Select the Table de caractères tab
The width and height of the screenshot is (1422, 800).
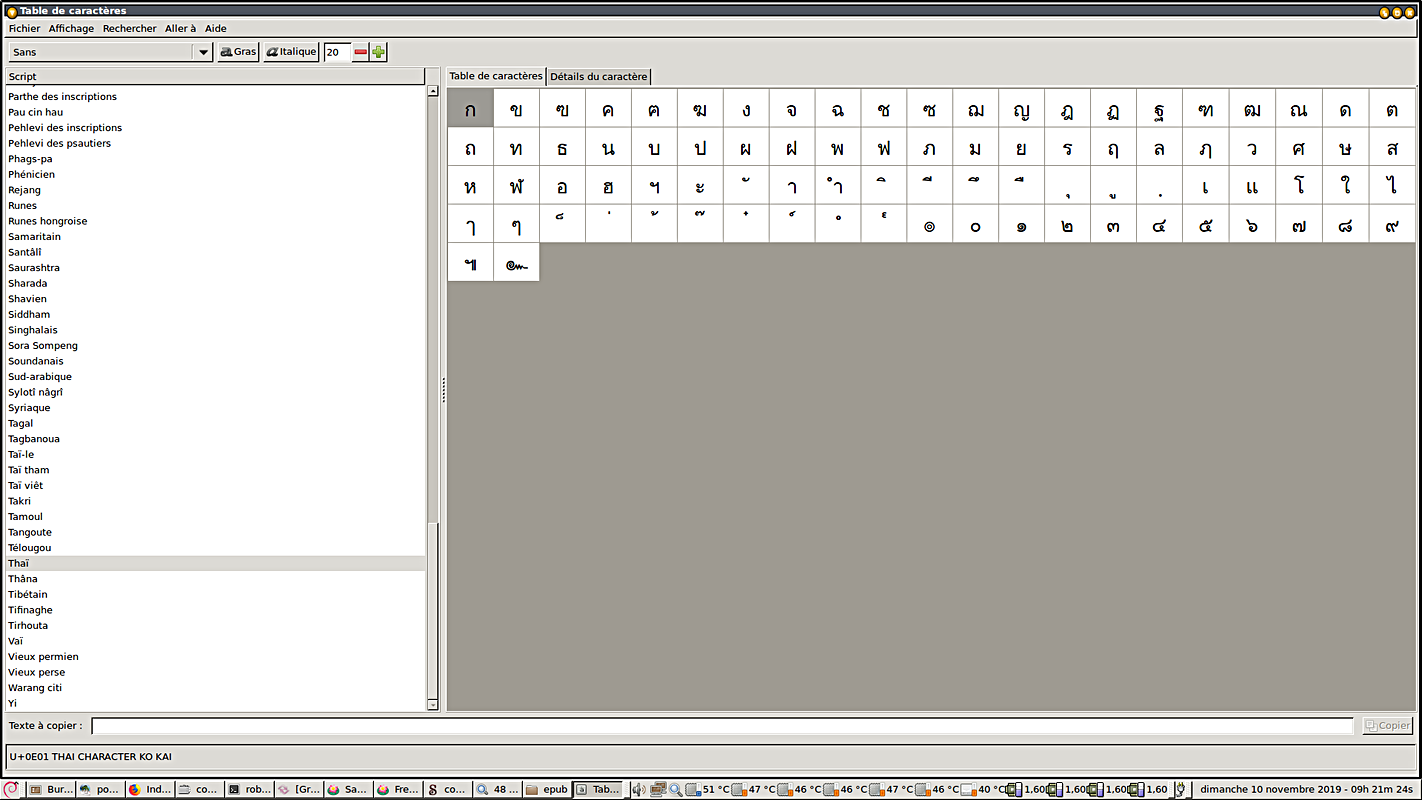(496, 76)
